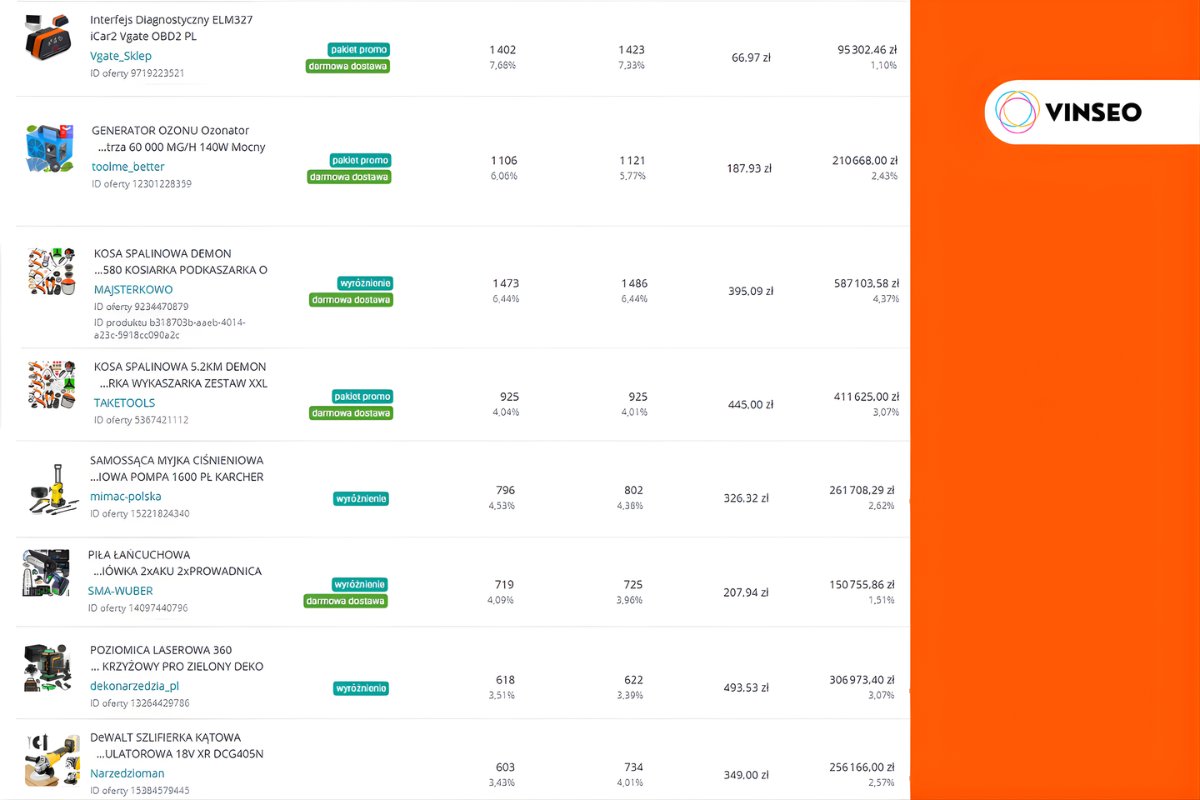This screenshot has width=1200, height=800.
Task: Click the revenue value 261 708,29 zł
Action: (x=862, y=490)
